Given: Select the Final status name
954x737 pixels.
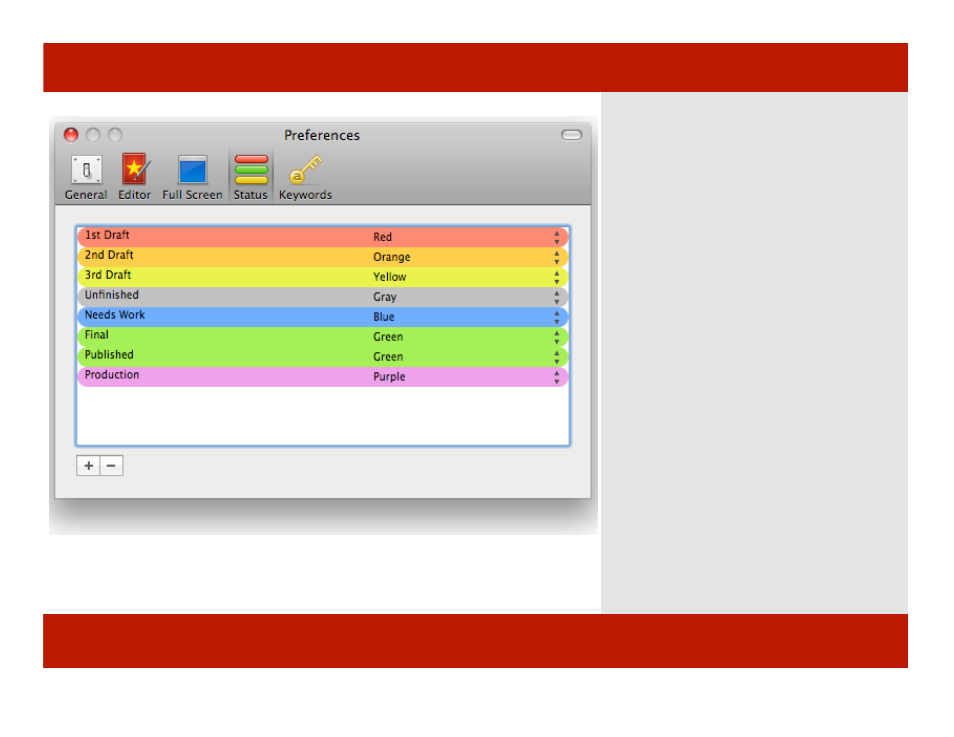Looking at the screenshot, I should click(96, 335).
